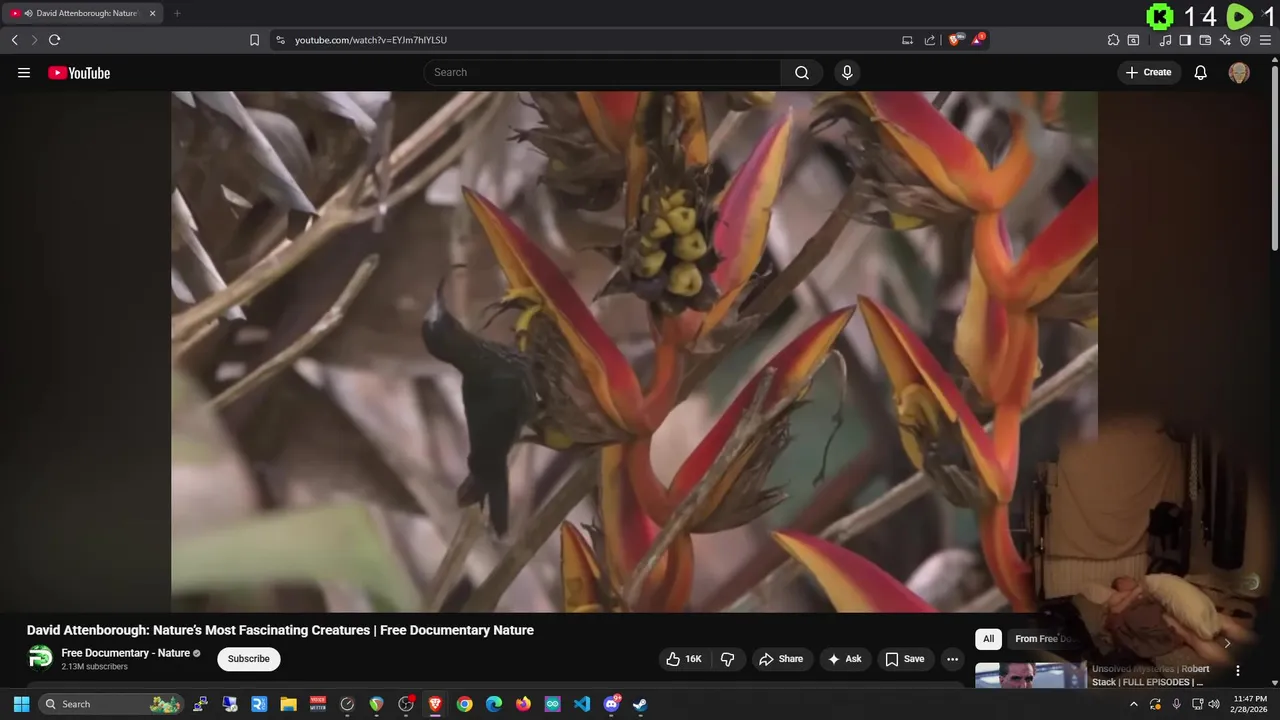This screenshot has height=720, width=1280.
Task: Select the From Free Documentary chip
Action: [1045, 639]
